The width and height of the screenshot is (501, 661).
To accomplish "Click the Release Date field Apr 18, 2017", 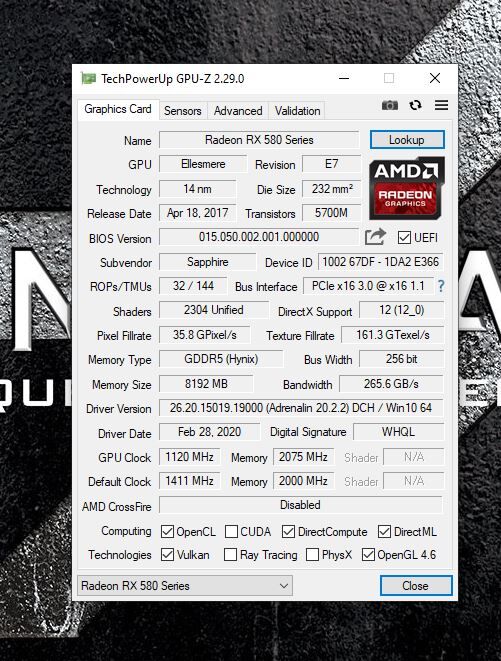I will 197,213.
